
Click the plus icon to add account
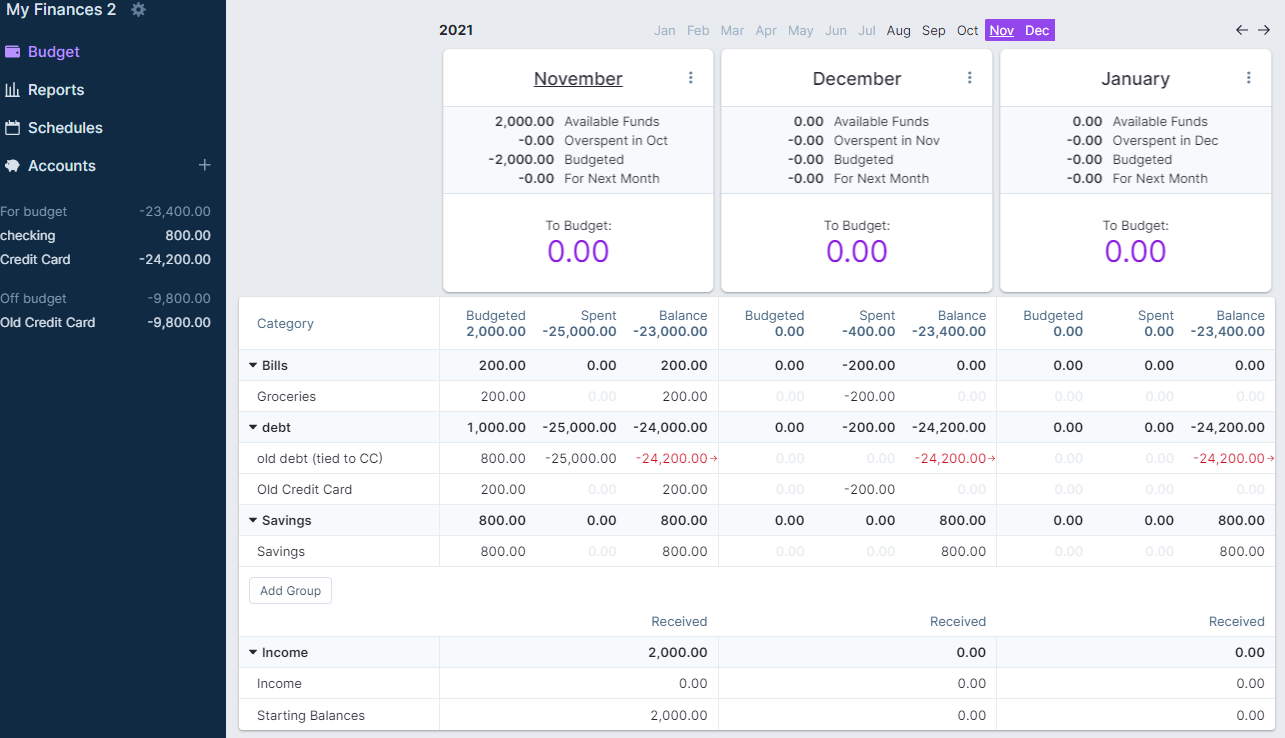point(205,165)
